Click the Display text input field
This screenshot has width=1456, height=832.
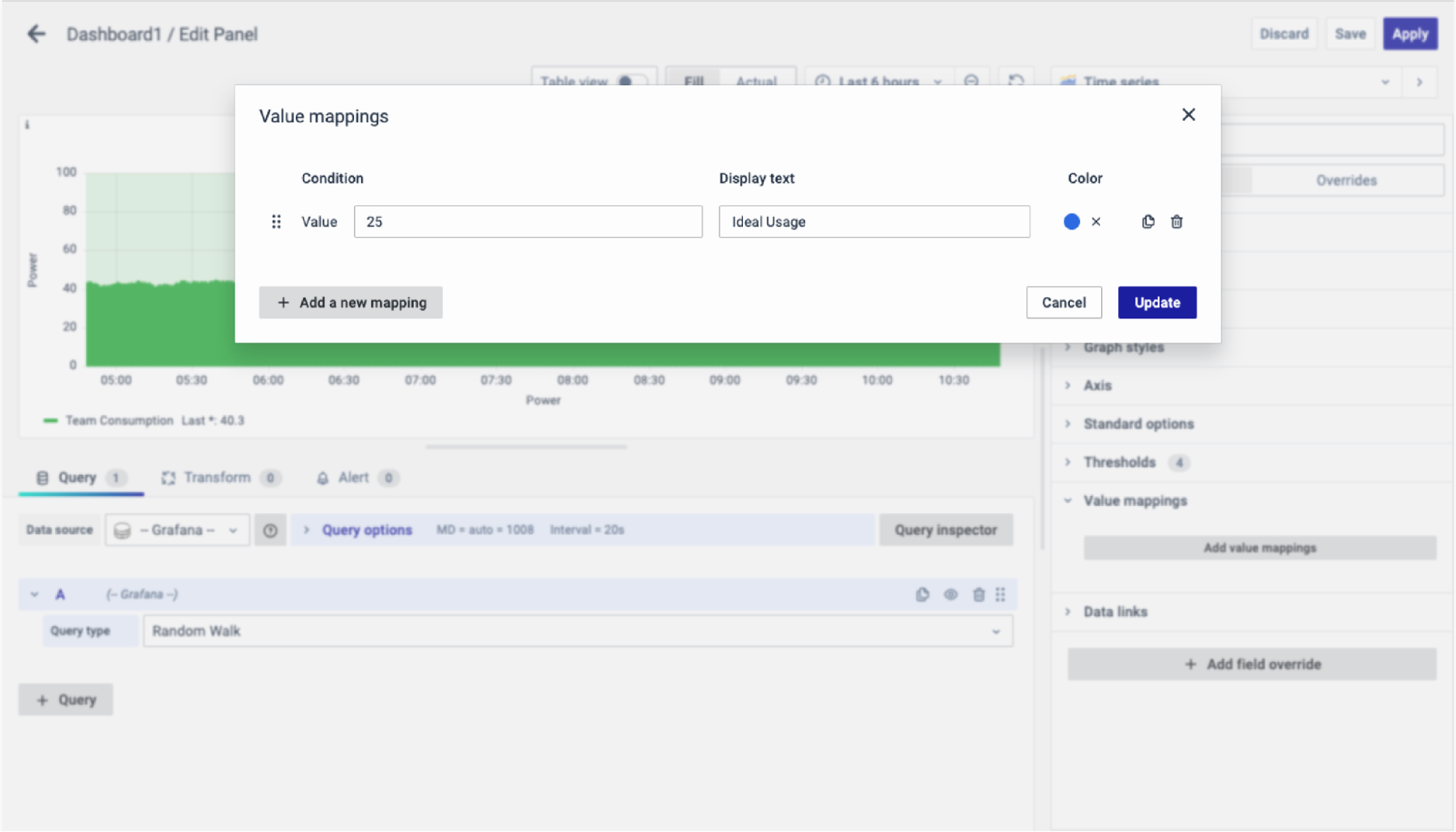874,221
